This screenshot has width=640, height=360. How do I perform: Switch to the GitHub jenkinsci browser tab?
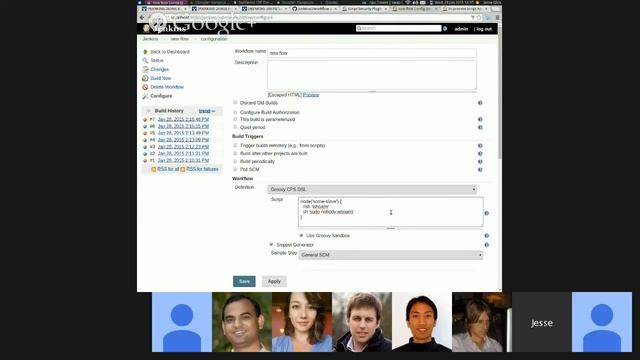click(x=314, y=9)
